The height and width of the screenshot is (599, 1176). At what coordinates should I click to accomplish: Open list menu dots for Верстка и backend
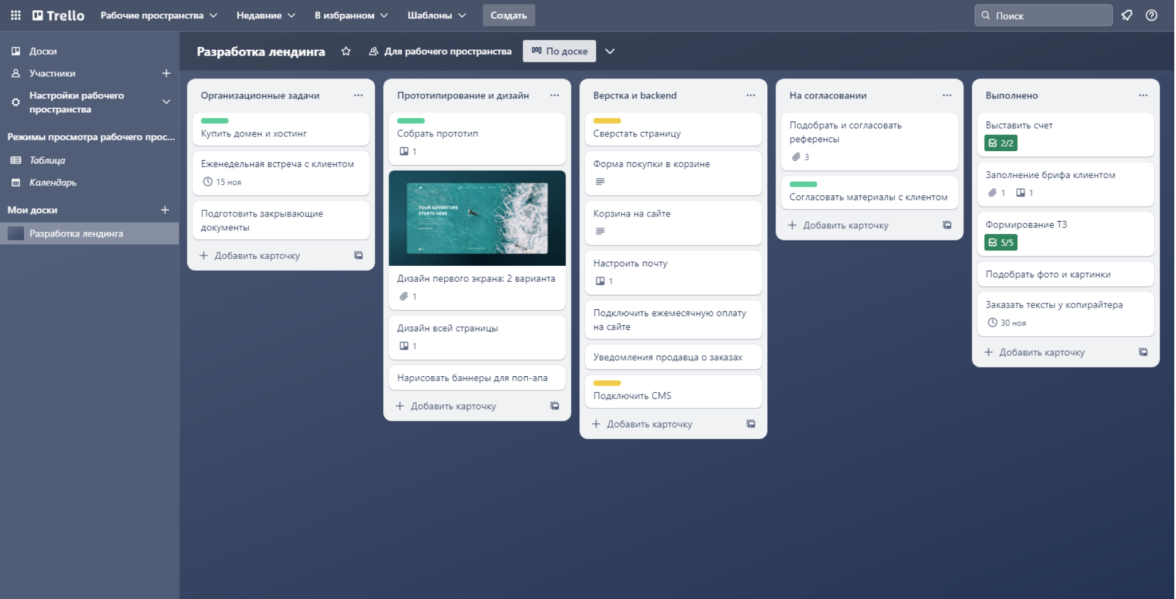(751, 95)
